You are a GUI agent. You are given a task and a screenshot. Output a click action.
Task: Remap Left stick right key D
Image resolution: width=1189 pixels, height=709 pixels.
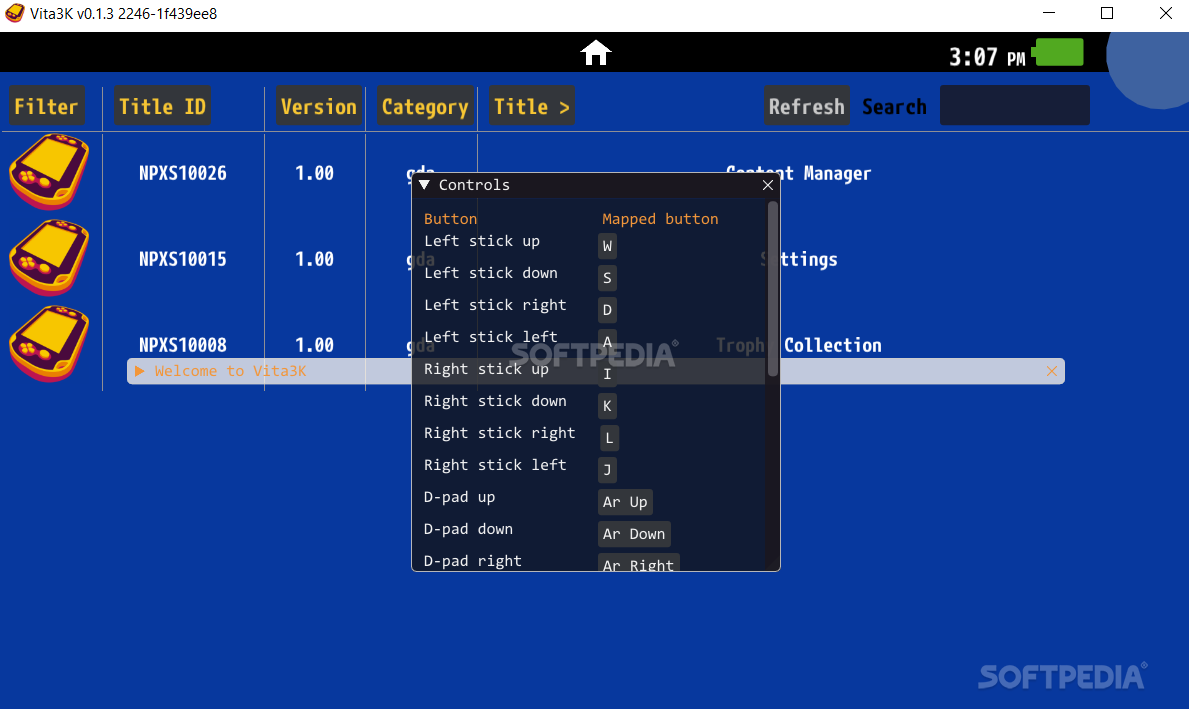[607, 310]
